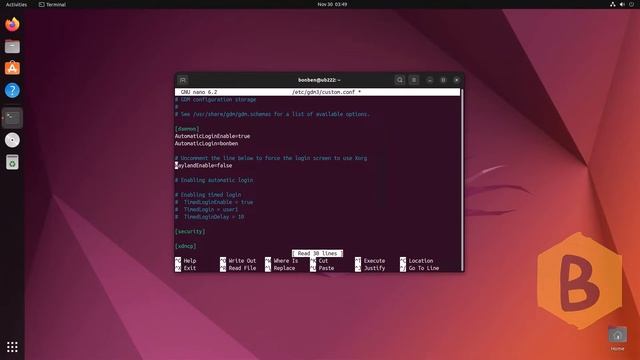Screen dimensions: 640x360
Task: Click the Write Out shortcut label
Action: (242, 261)
